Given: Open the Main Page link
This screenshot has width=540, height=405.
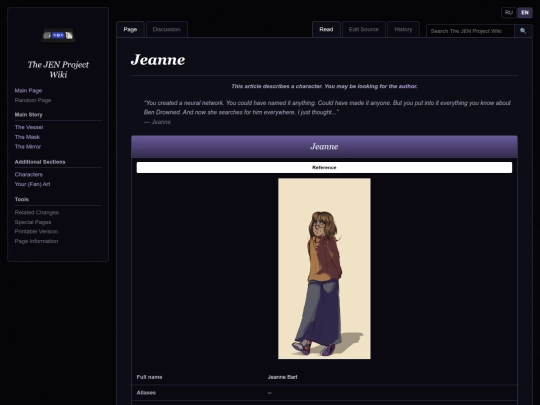Looking at the screenshot, I should click(x=28, y=91).
